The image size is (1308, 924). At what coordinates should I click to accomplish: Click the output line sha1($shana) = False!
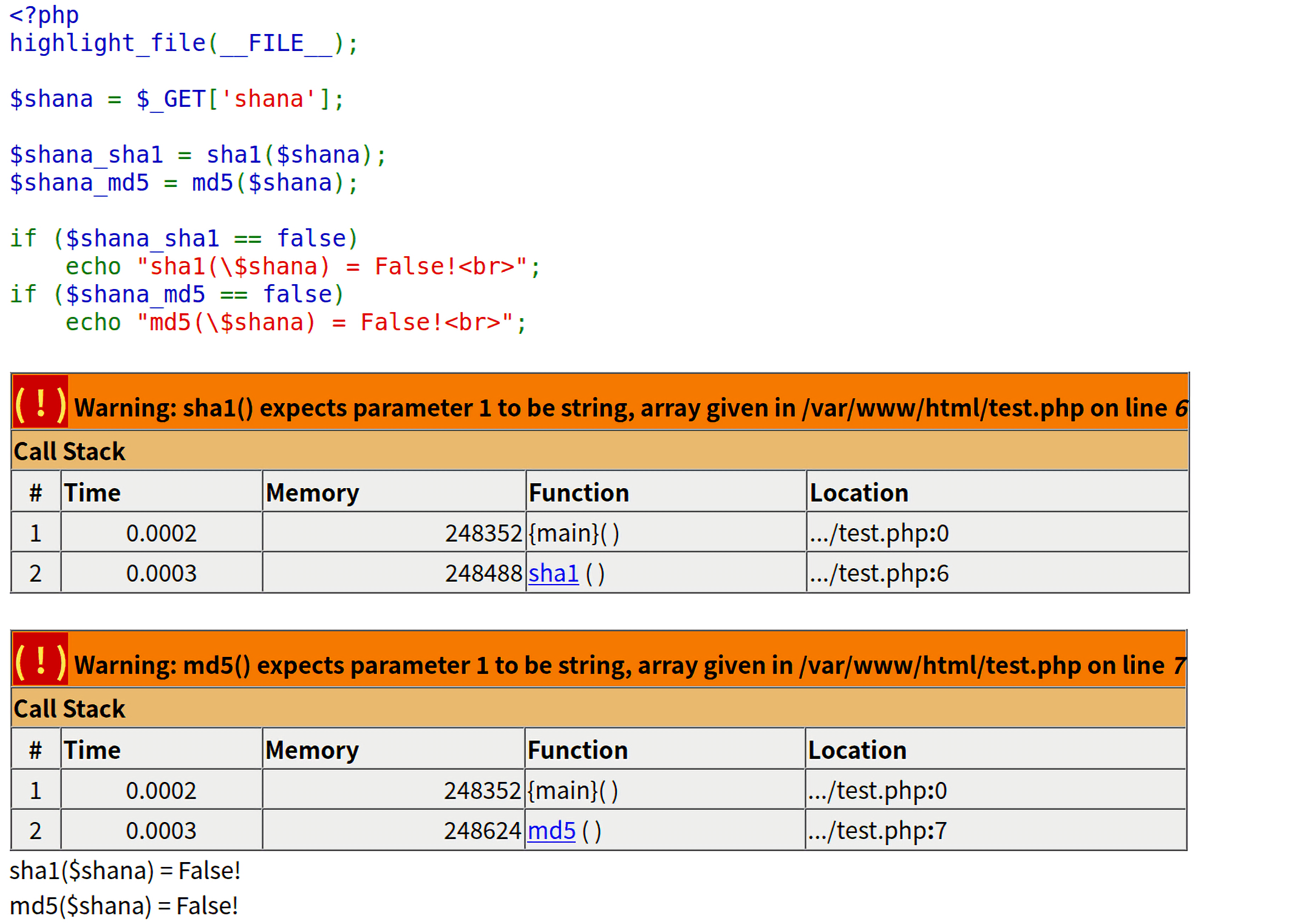coord(125,871)
